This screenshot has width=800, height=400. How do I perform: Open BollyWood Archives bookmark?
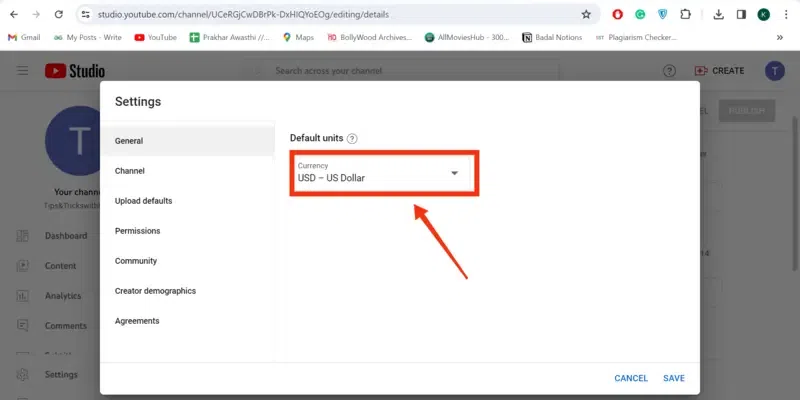(369, 37)
